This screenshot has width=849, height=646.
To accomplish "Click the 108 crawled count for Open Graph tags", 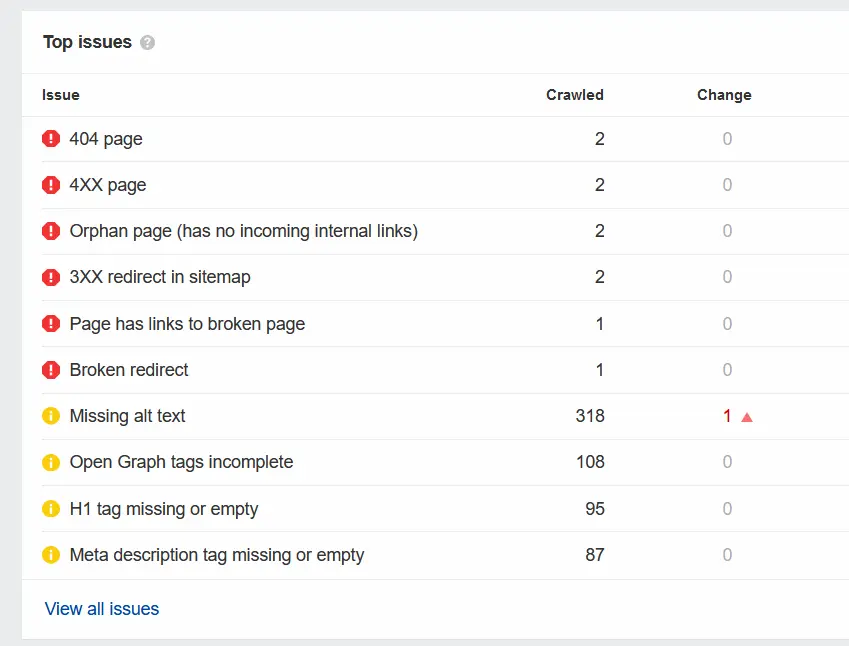I will pos(590,462).
